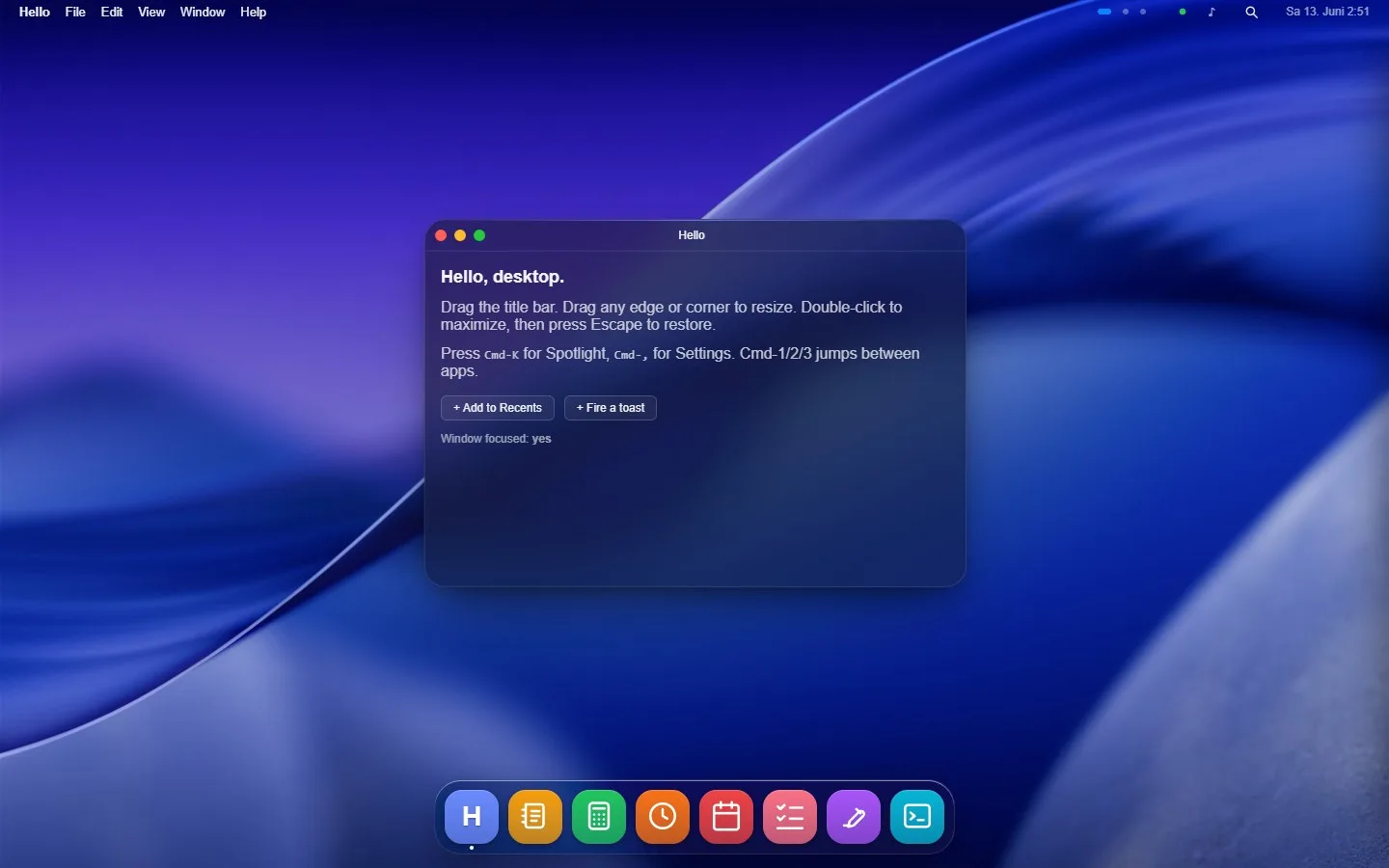Click the green status dot in menu bar
The image size is (1389, 868).
(1183, 12)
